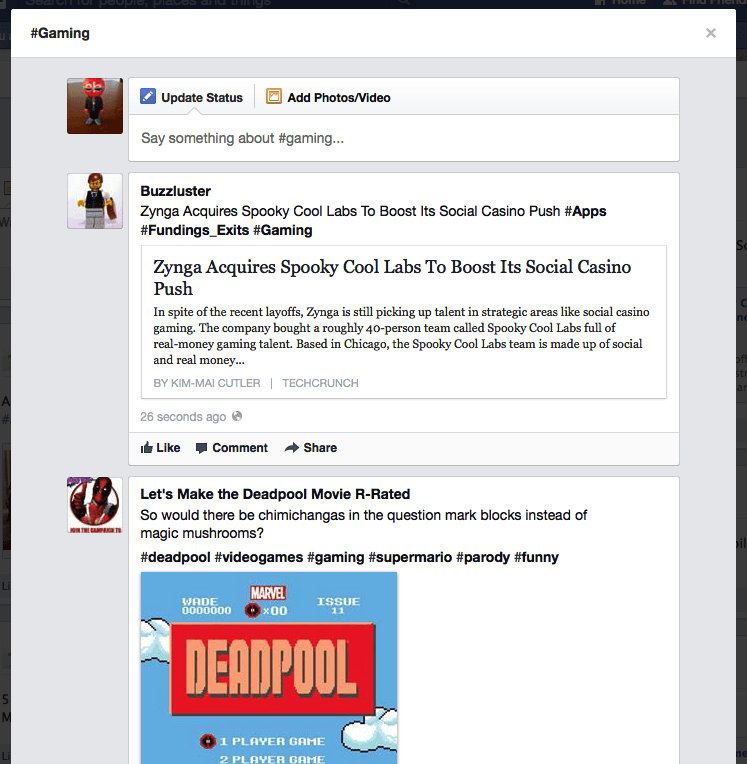
Task: Click the chimichangas post text
Action: 364,524
